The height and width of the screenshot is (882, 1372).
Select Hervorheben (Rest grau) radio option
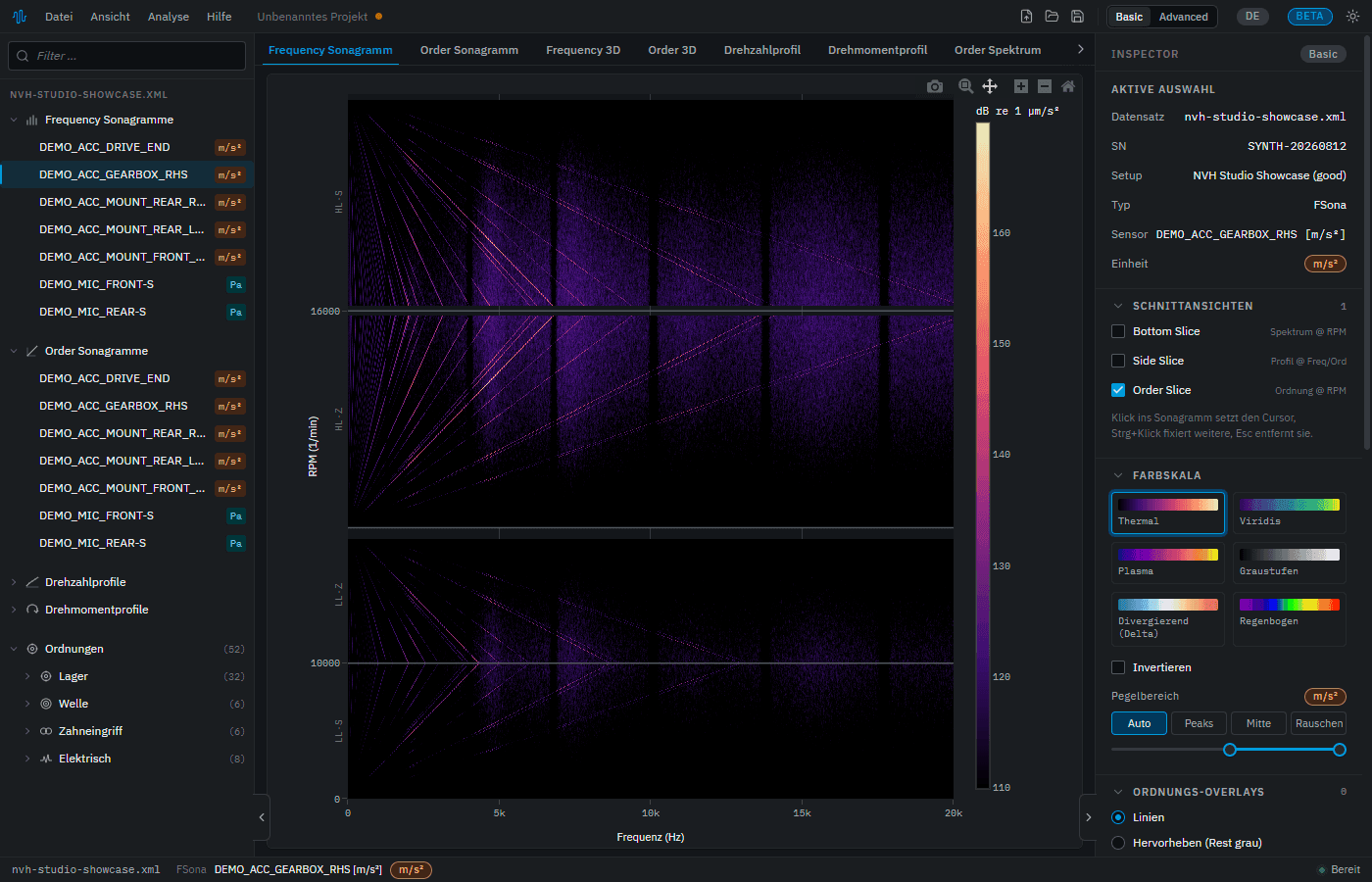[x=1118, y=843]
